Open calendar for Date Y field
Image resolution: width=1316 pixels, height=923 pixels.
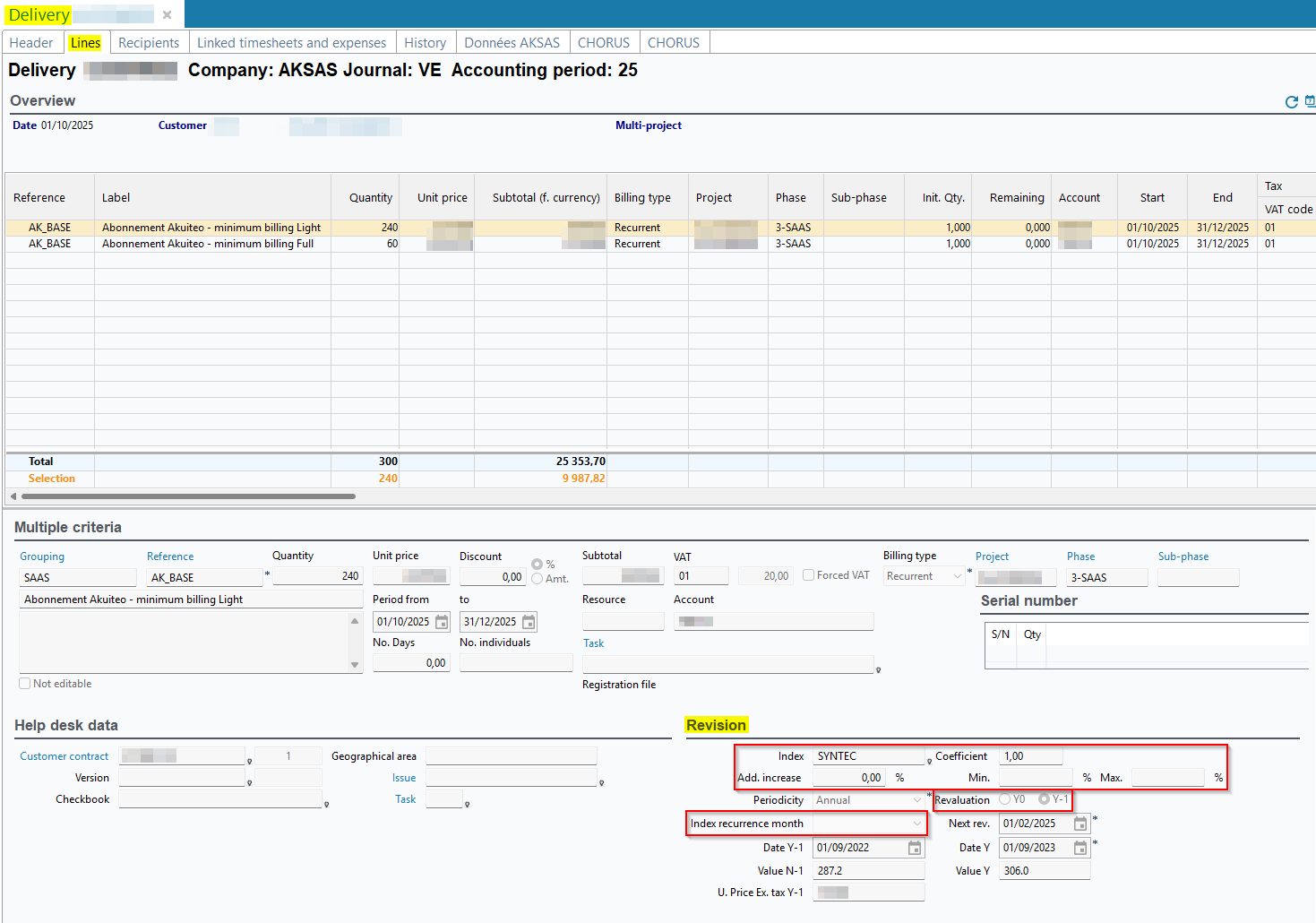click(x=1080, y=848)
